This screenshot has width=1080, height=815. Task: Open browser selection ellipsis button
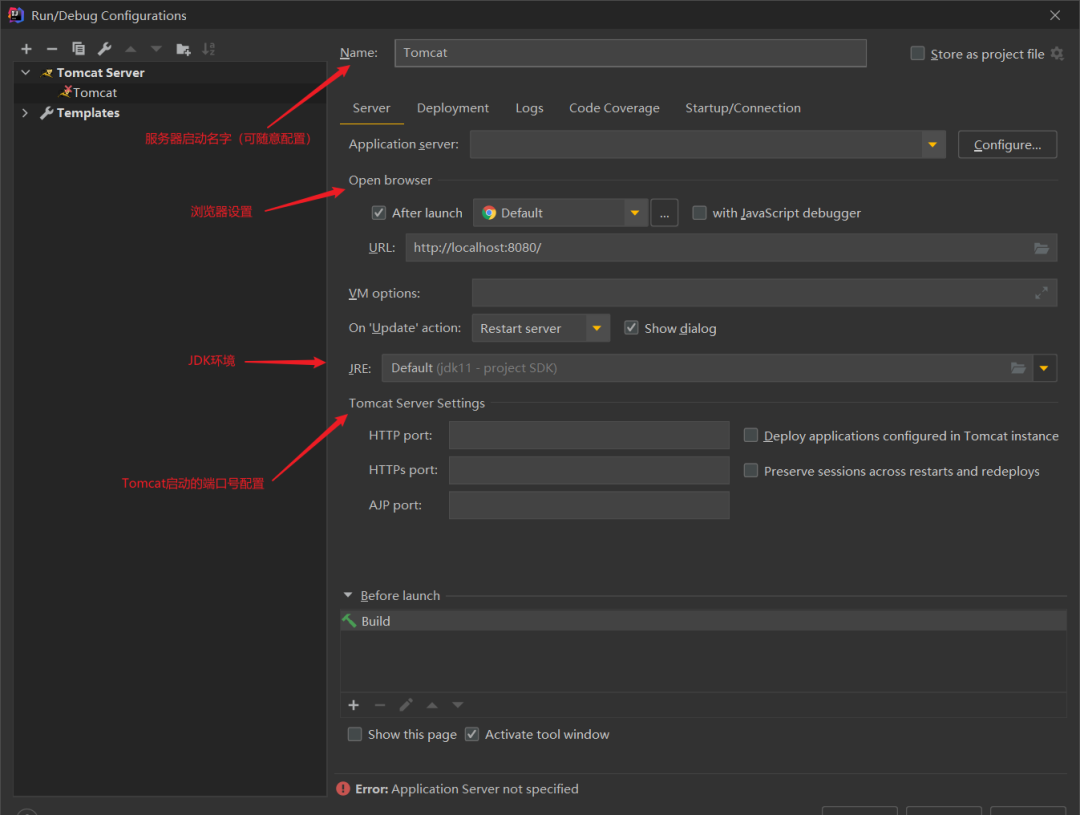pos(664,214)
